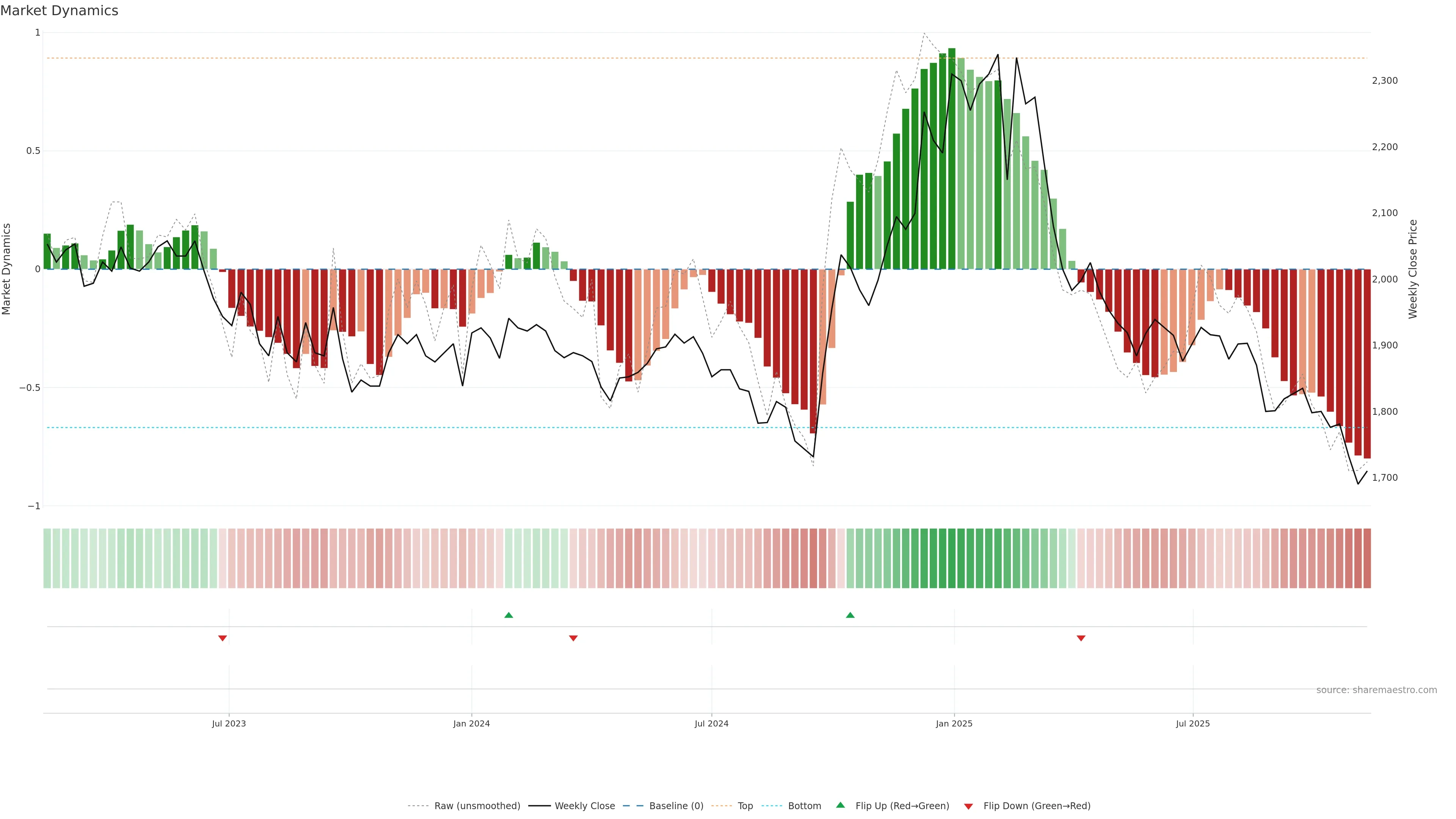Click the red triangle icon in the legend
1456x819 pixels.
pos(968,806)
